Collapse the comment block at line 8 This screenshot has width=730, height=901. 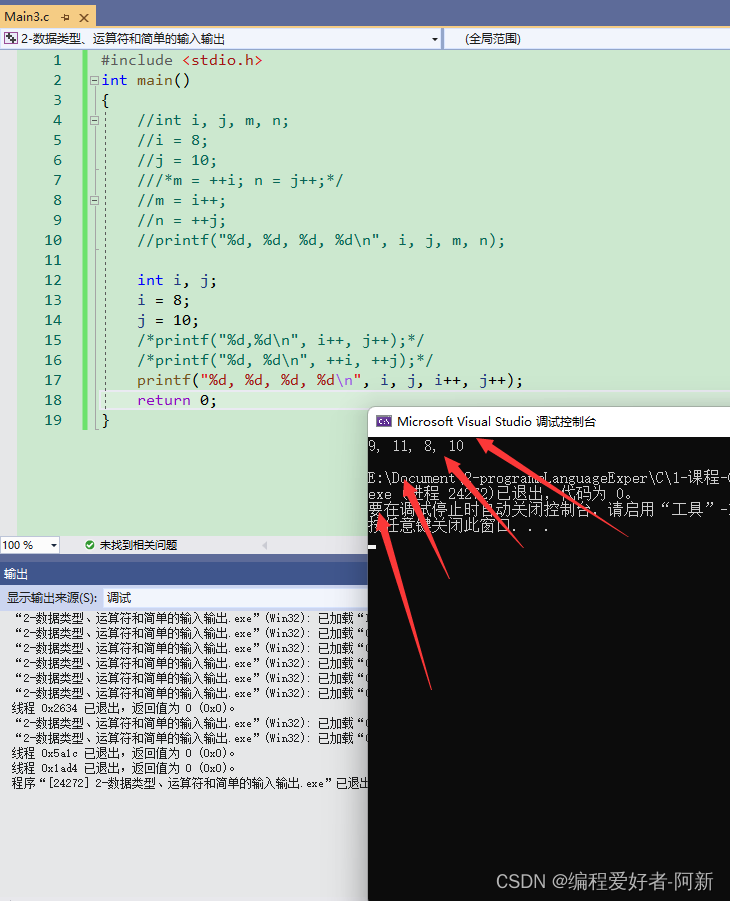point(94,201)
